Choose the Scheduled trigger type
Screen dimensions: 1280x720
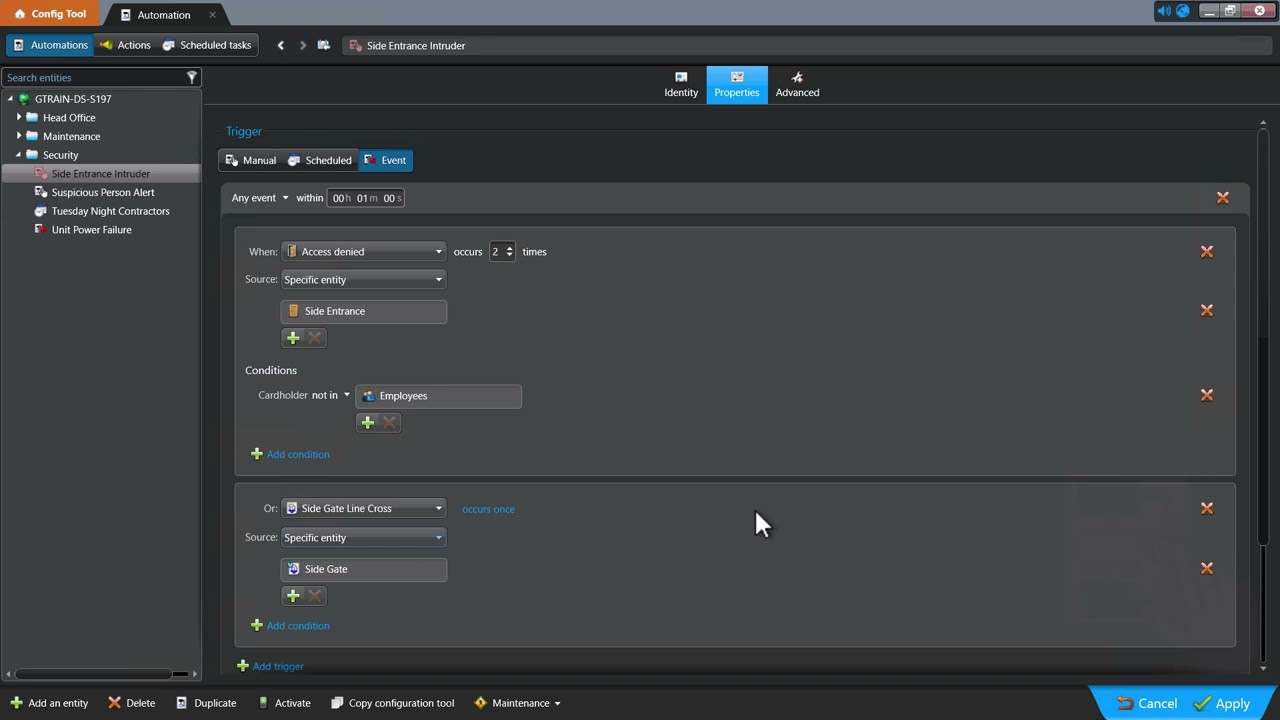pos(320,160)
